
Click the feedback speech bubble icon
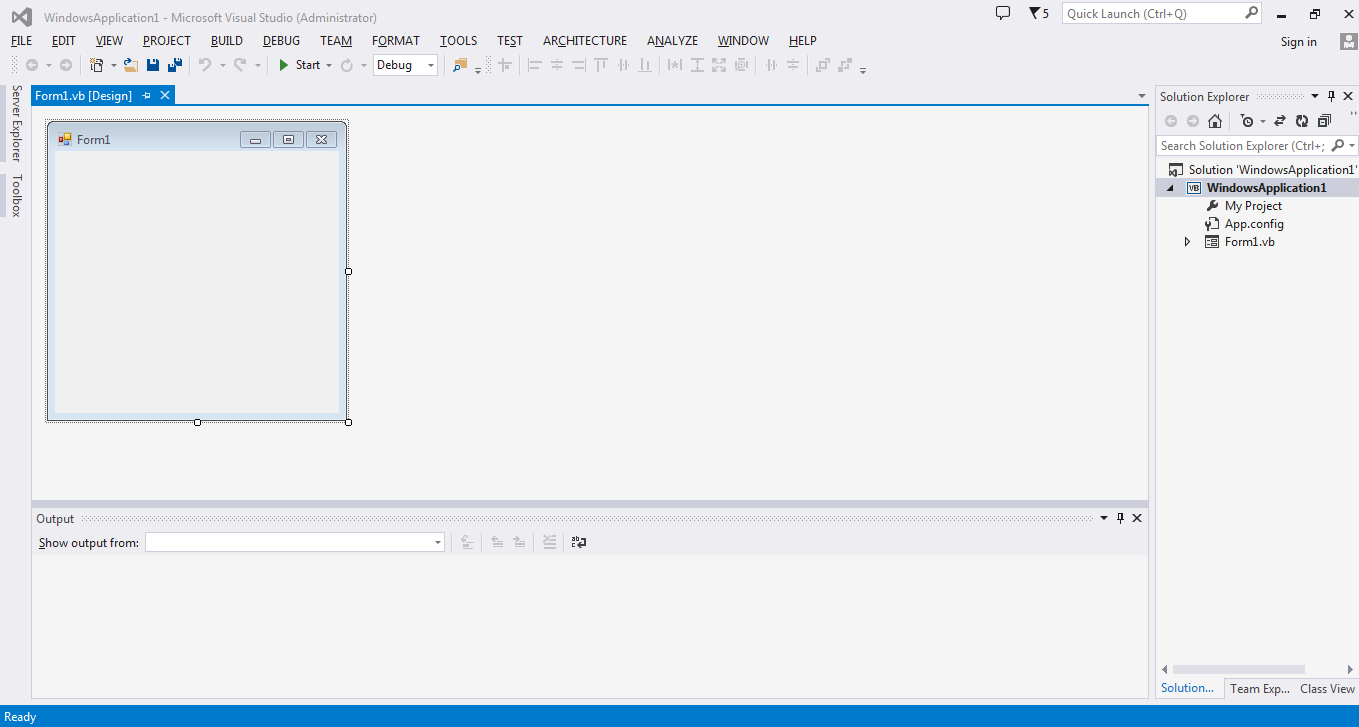(x=1003, y=13)
